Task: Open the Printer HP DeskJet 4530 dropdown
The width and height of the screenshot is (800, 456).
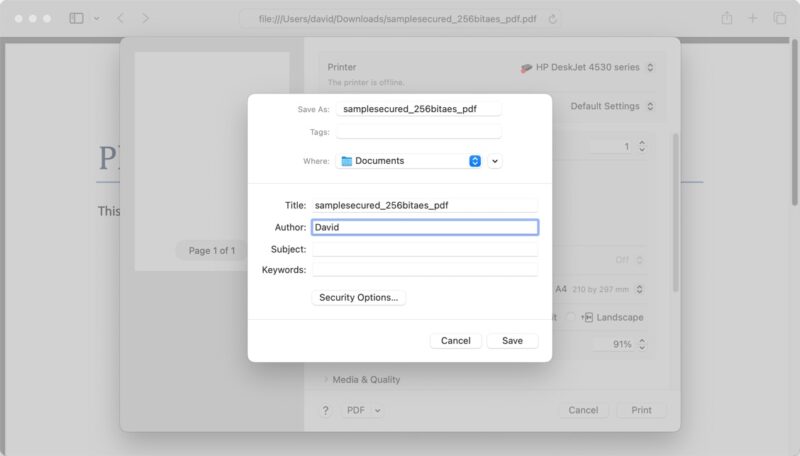Action: (x=587, y=67)
